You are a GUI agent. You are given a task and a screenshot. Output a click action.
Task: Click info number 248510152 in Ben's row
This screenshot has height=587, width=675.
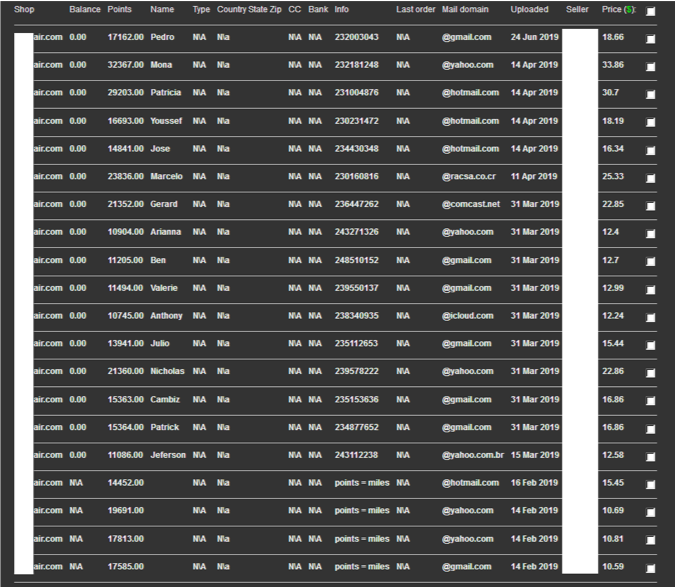tap(357, 260)
